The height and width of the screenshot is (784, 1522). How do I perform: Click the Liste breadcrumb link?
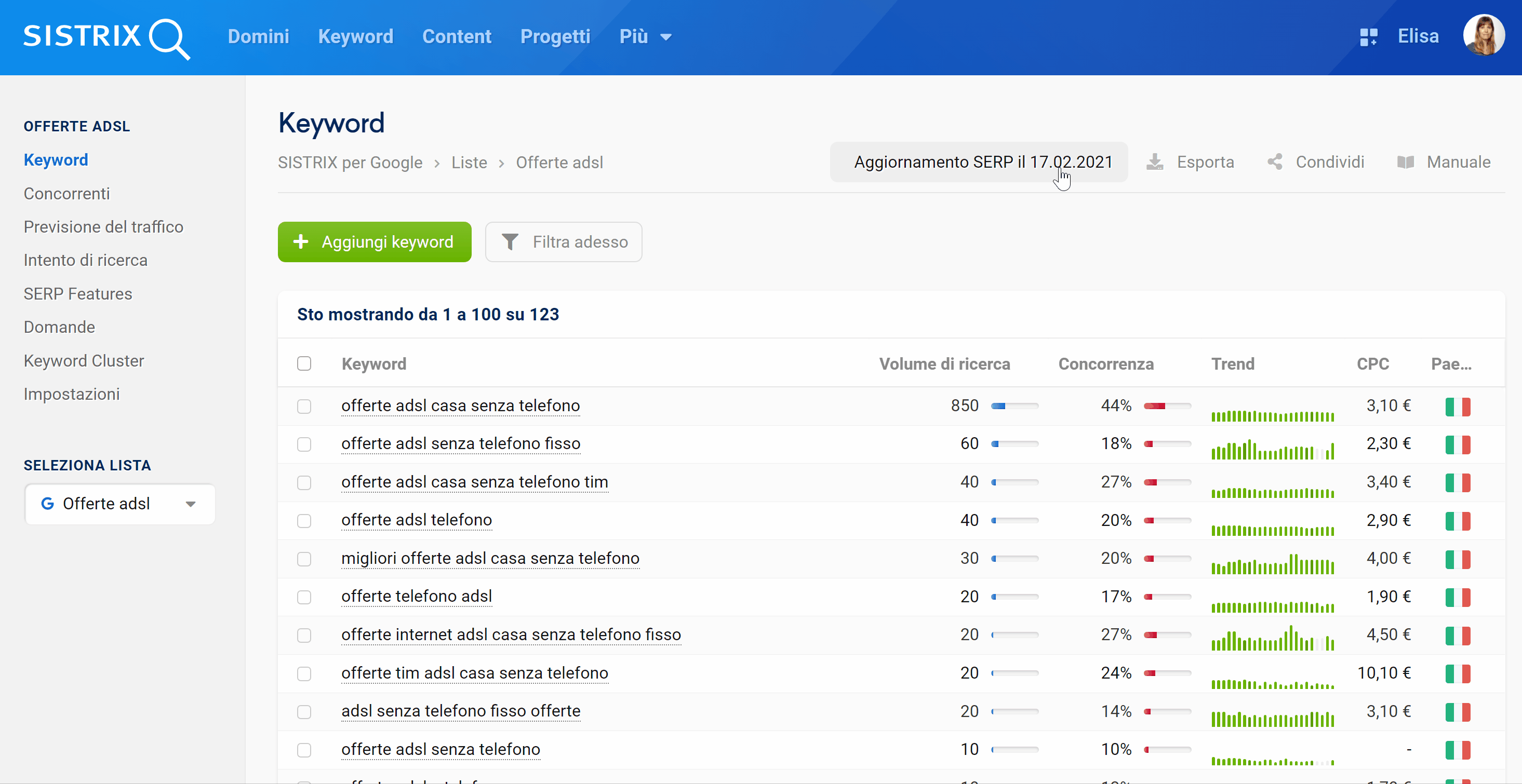[x=469, y=163]
